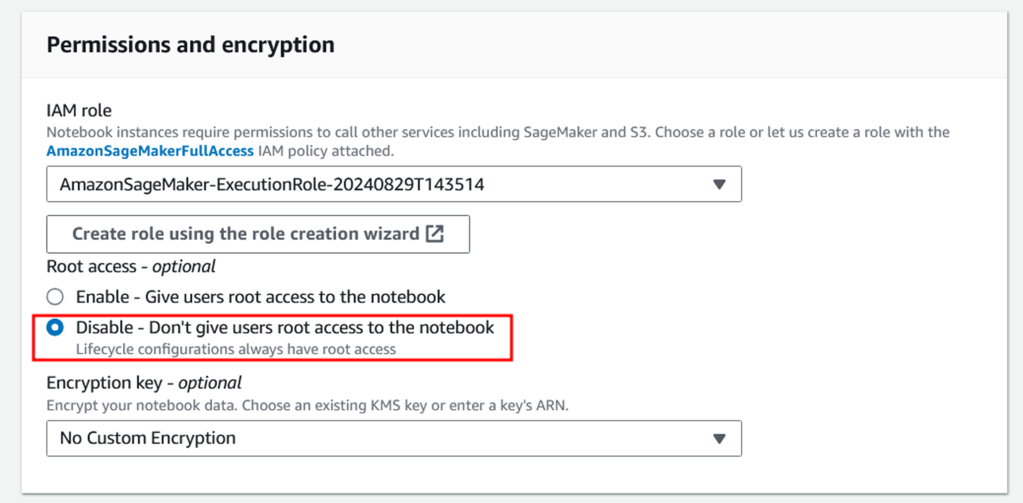Click the IAM role dropdown arrow
The height and width of the screenshot is (503, 1023).
[718, 184]
